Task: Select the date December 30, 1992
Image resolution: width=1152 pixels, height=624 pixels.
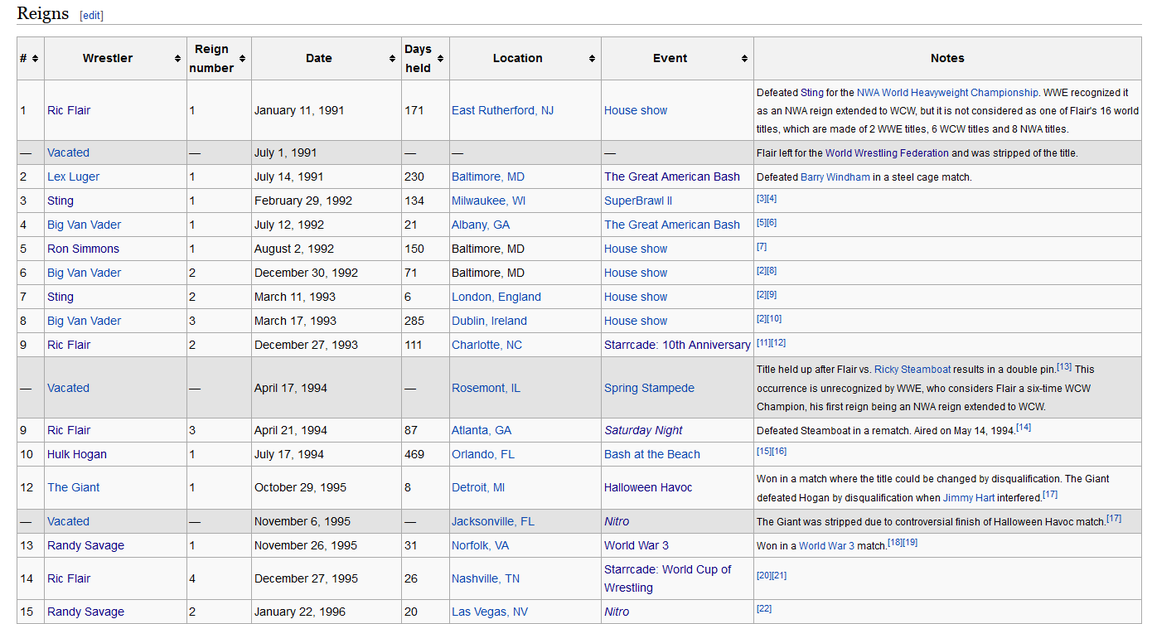Action: click(306, 273)
